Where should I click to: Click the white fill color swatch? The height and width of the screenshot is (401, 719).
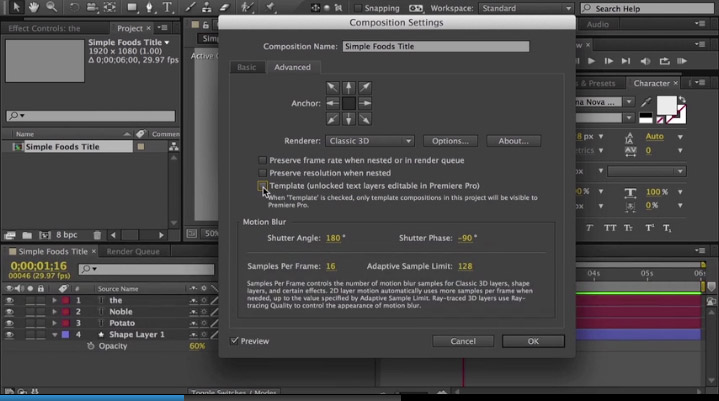point(666,105)
